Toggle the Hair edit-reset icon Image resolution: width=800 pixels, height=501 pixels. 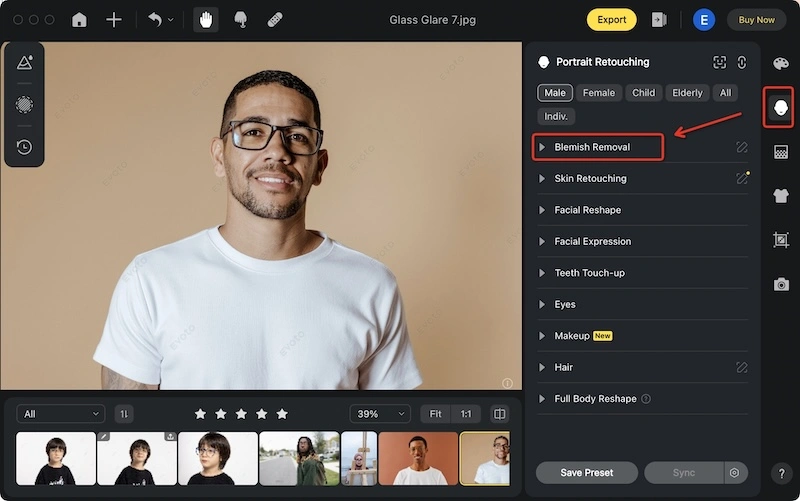(741, 367)
